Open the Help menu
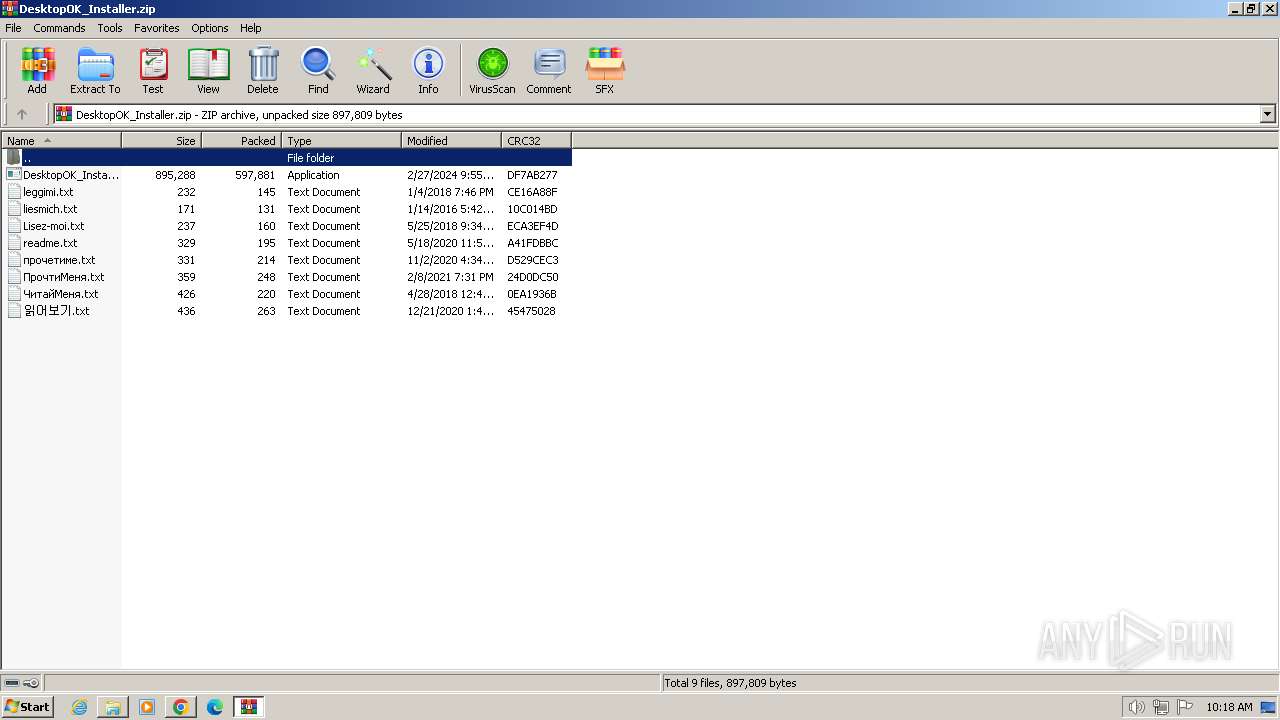 tap(251, 28)
